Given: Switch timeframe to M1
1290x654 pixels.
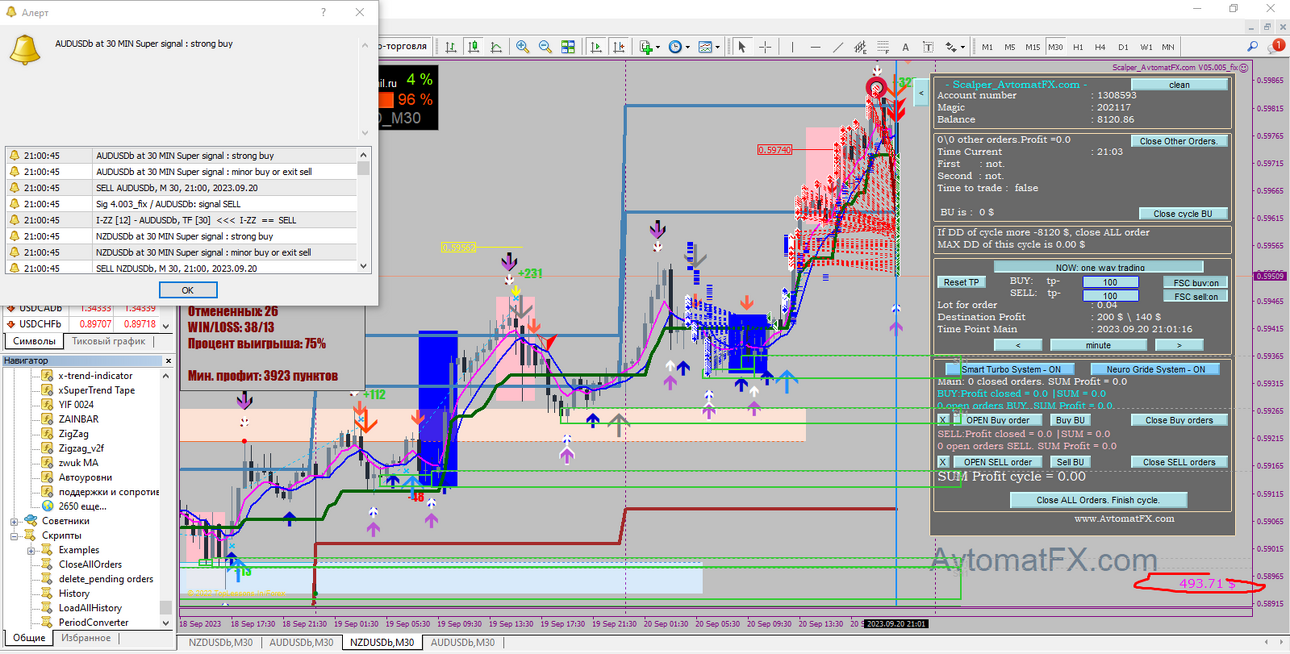Looking at the screenshot, I should pos(987,46).
